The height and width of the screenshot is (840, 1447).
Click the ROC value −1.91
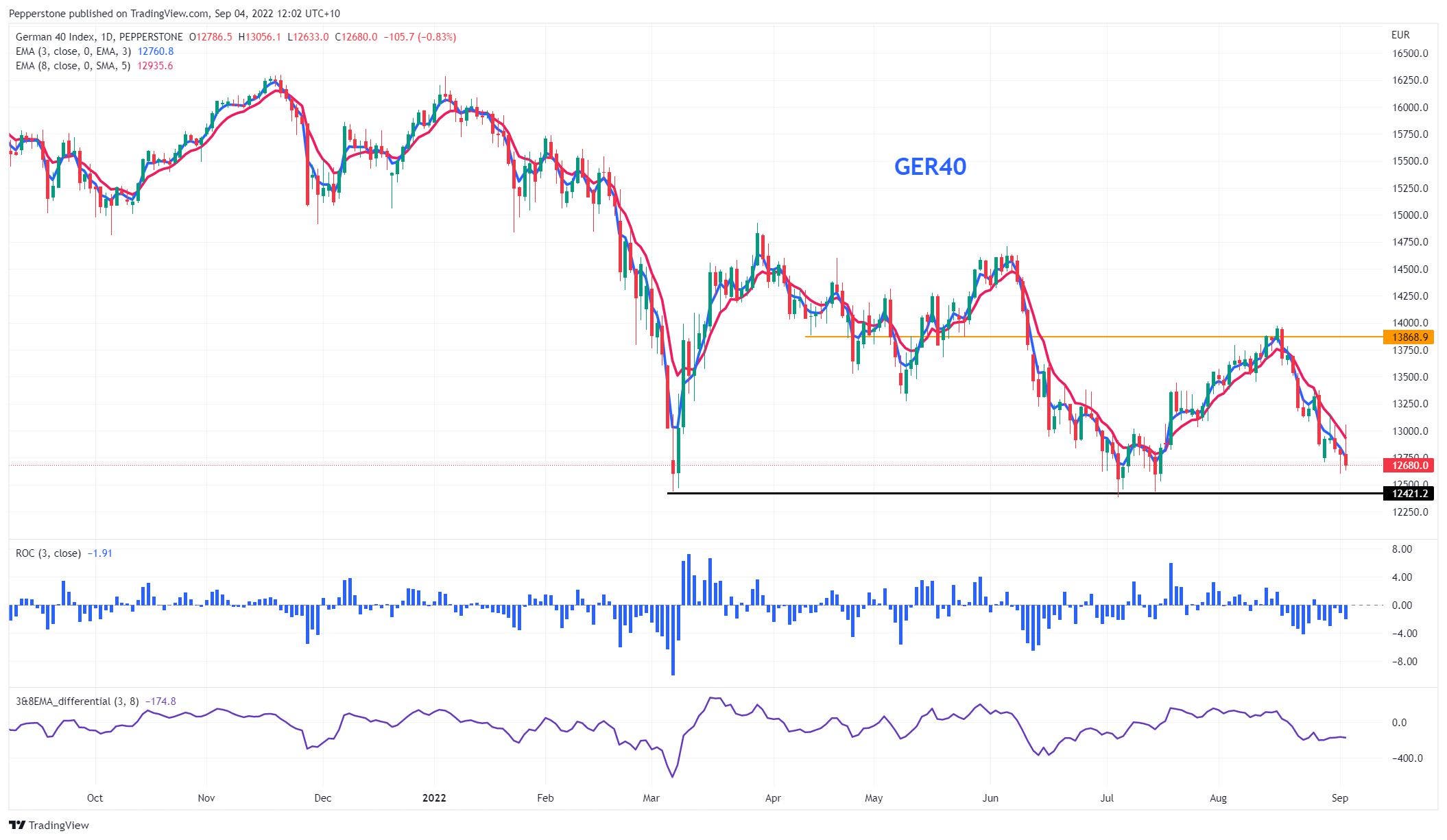tap(100, 553)
